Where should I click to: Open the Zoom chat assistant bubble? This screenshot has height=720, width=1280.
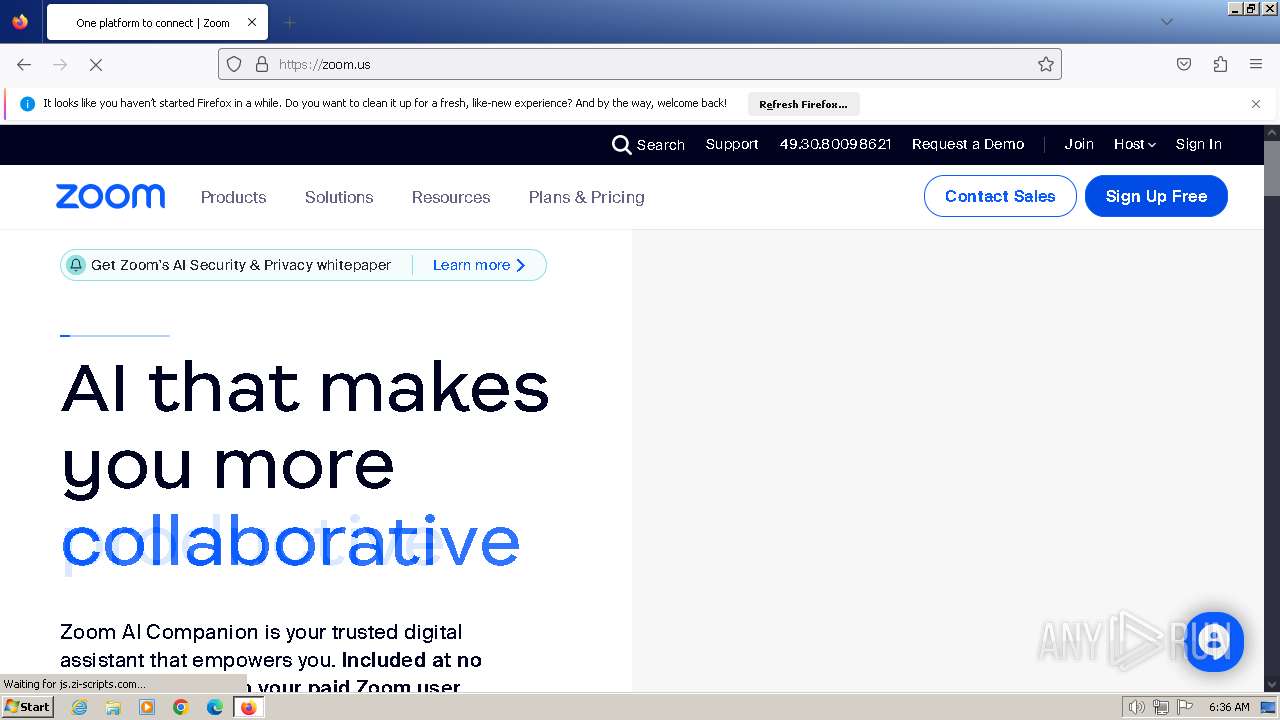point(1214,642)
